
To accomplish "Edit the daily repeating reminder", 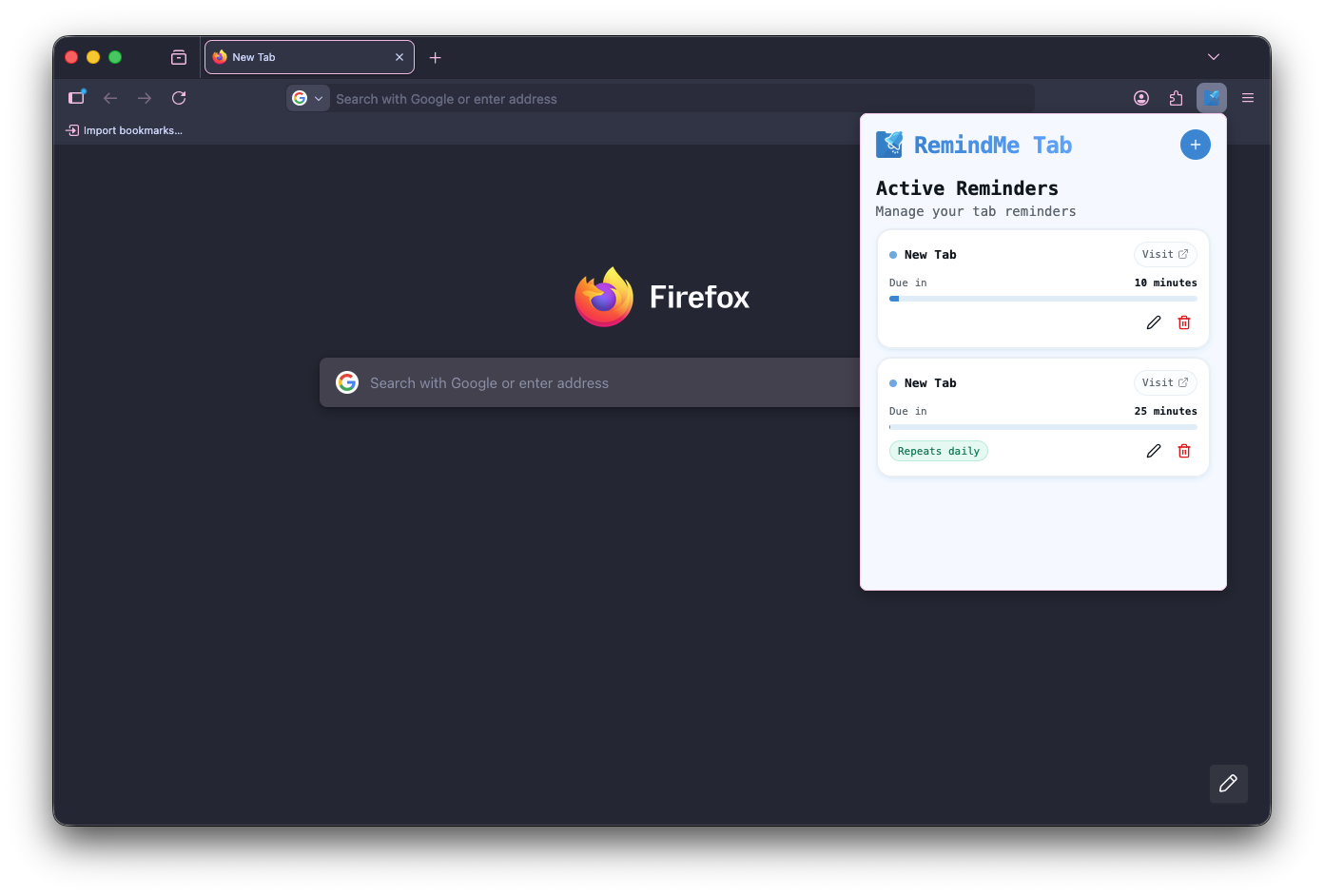I will 1153,450.
